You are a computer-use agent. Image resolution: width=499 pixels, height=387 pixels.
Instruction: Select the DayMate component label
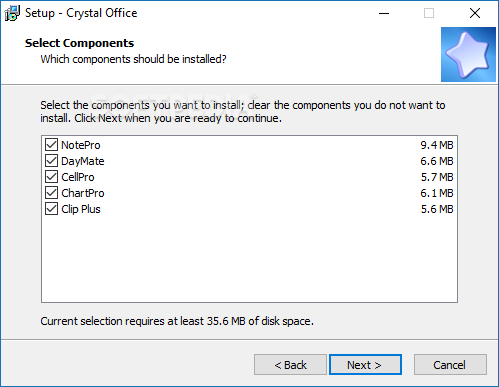83,161
